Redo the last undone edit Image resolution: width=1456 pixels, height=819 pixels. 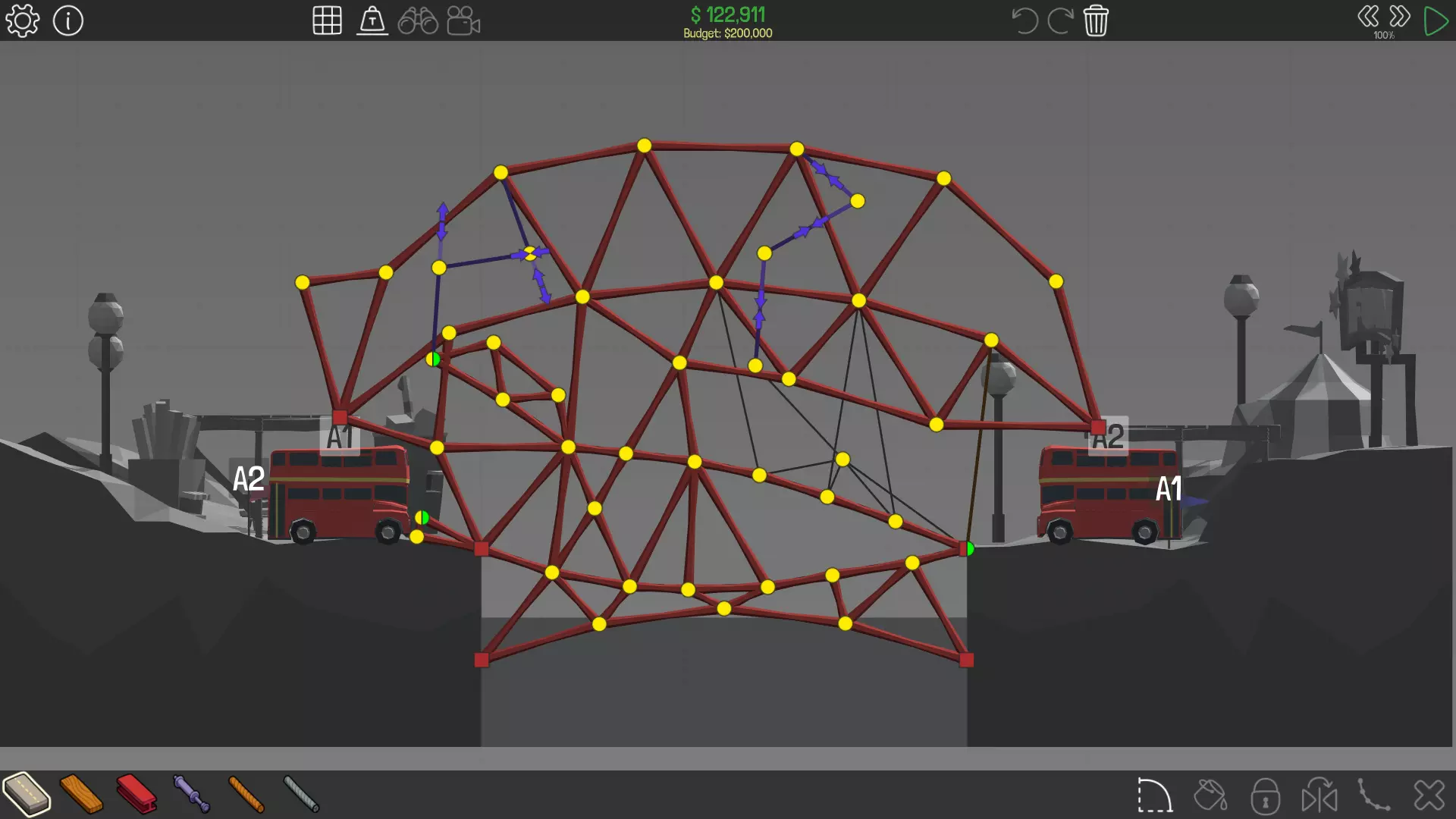(x=1060, y=20)
